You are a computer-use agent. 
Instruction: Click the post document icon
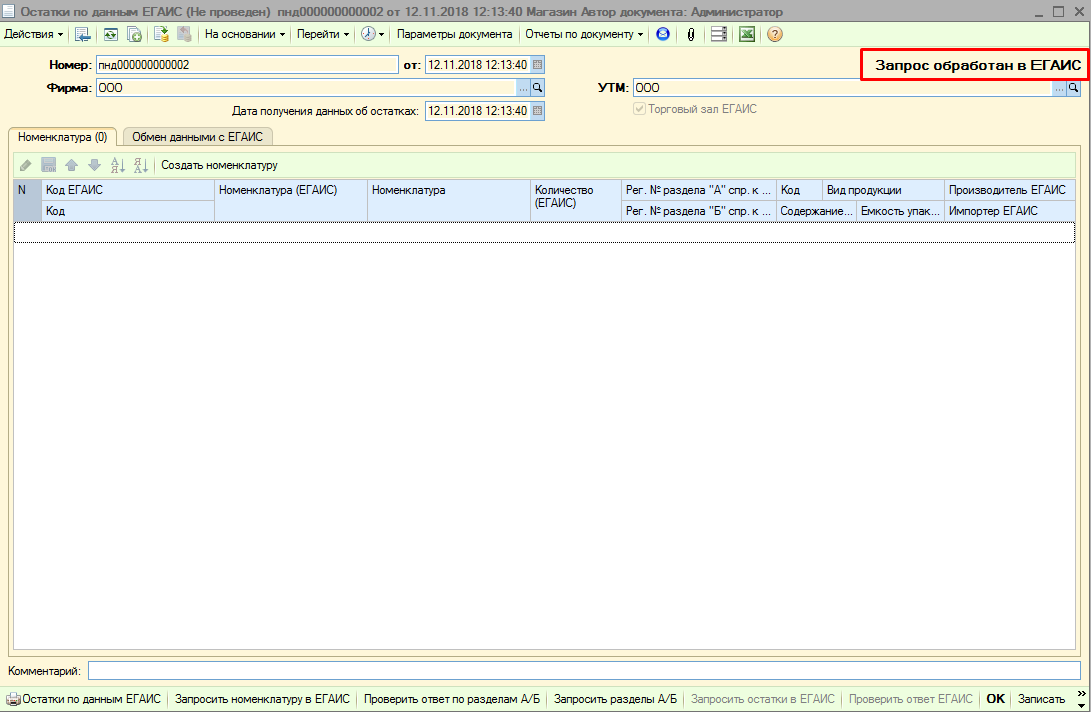(161, 34)
